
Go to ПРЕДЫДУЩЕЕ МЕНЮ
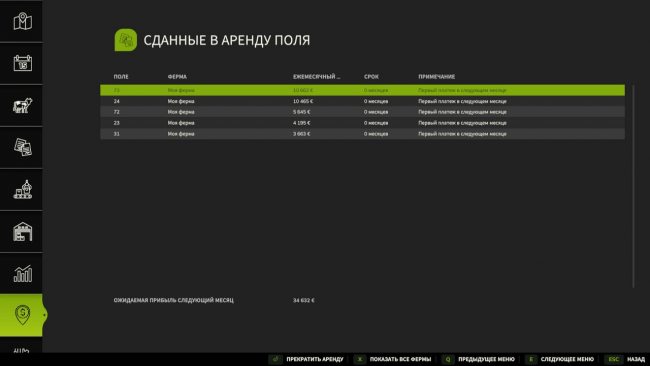pos(486,359)
